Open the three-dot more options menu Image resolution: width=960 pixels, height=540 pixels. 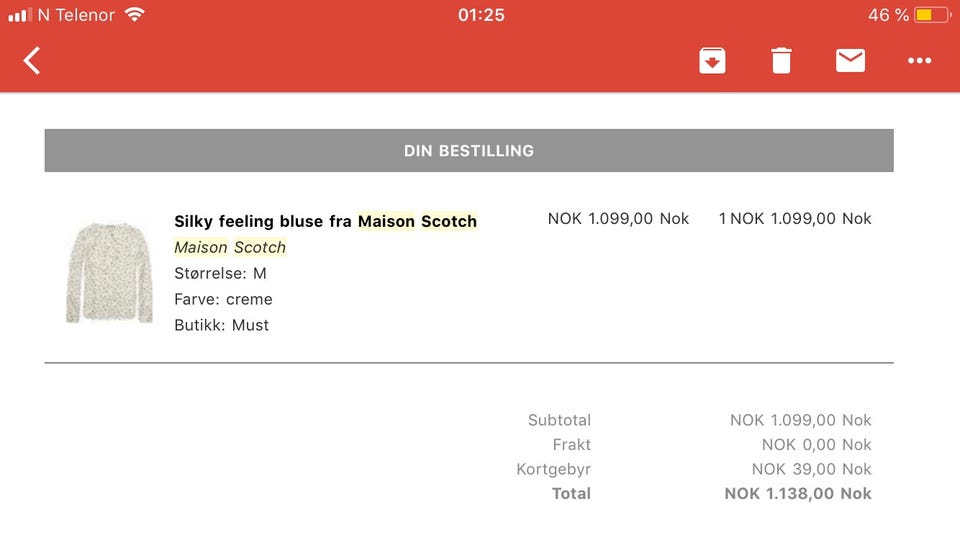pyautogui.click(x=919, y=61)
